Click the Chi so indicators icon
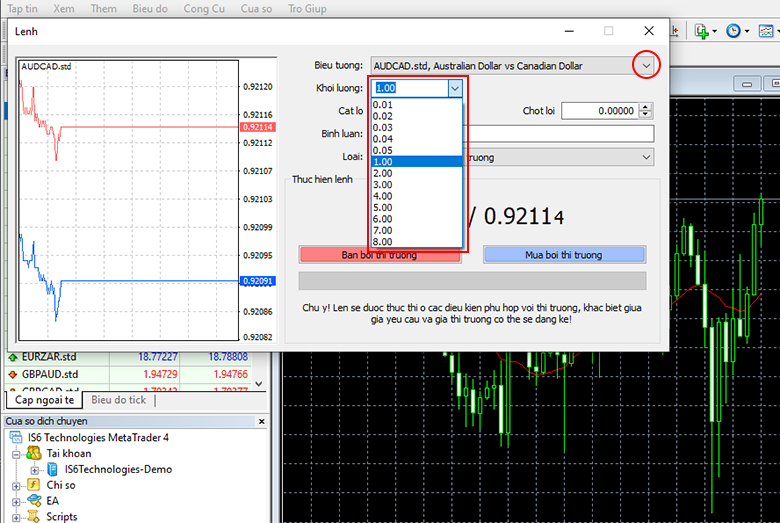The width and height of the screenshot is (780, 523). tap(33, 485)
